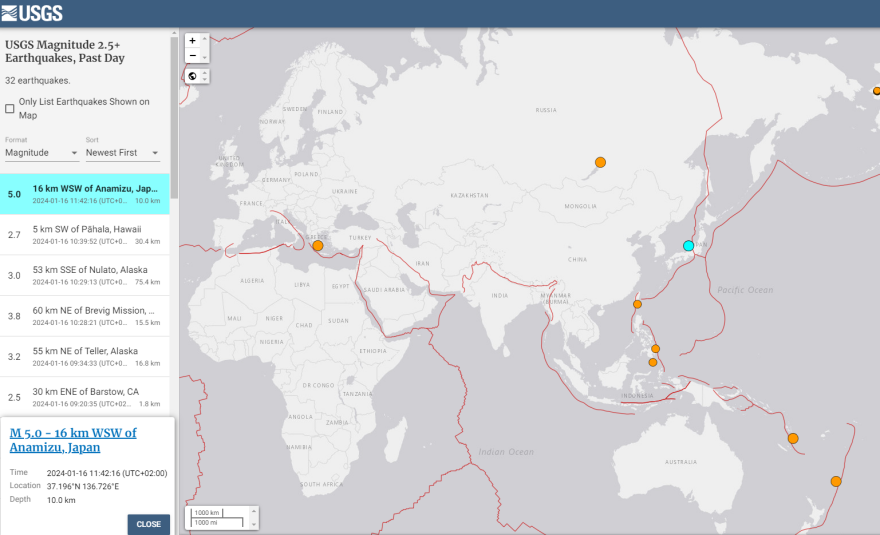Enable Only List Earthquakes Shown on Map
Image resolution: width=880 pixels, height=535 pixels.
click(x=10, y=108)
